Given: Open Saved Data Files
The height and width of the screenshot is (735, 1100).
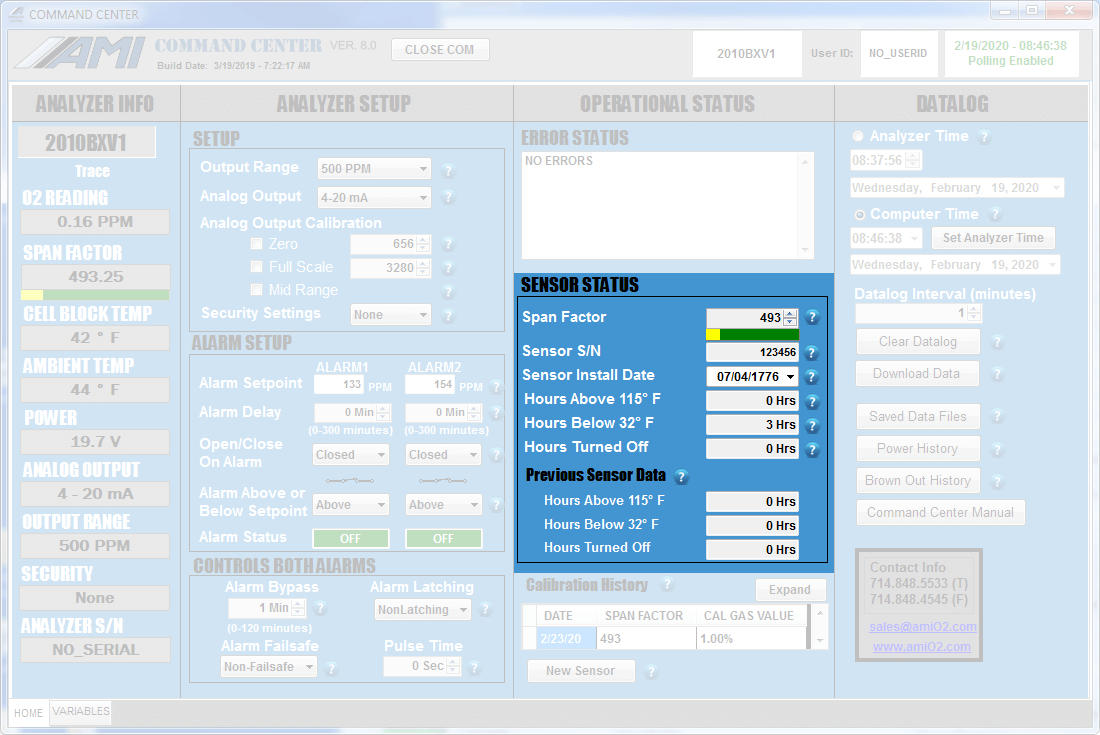Looking at the screenshot, I should (x=918, y=417).
